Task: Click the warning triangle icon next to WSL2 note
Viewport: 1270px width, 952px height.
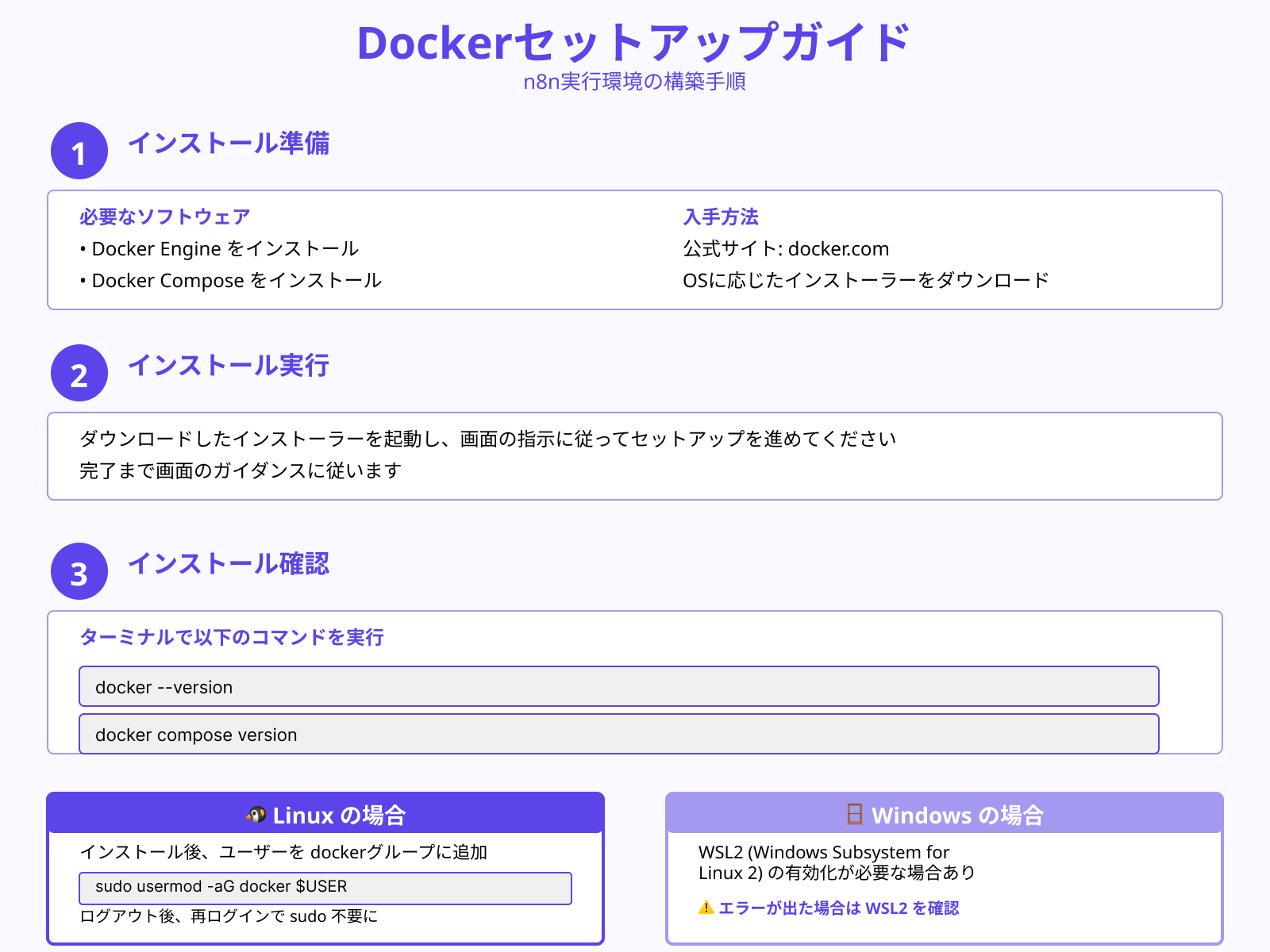Action: (x=706, y=908)
